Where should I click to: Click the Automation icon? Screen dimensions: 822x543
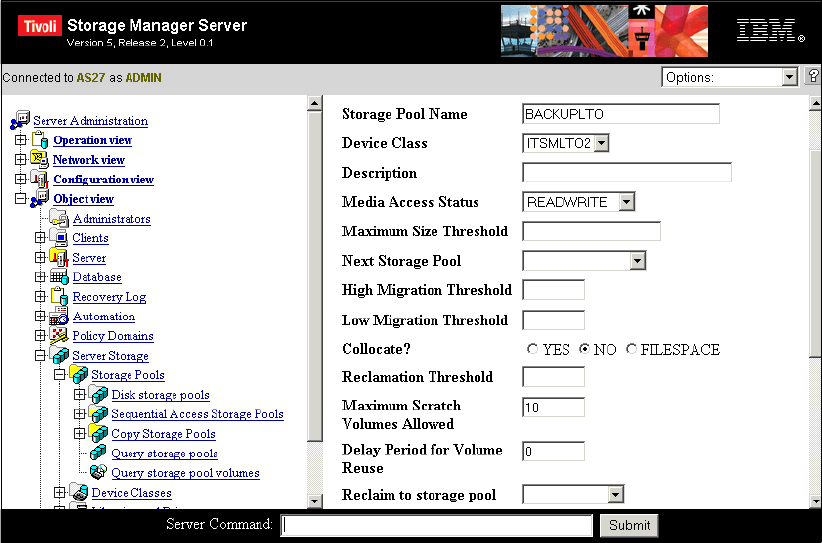(x=59, y=316)
